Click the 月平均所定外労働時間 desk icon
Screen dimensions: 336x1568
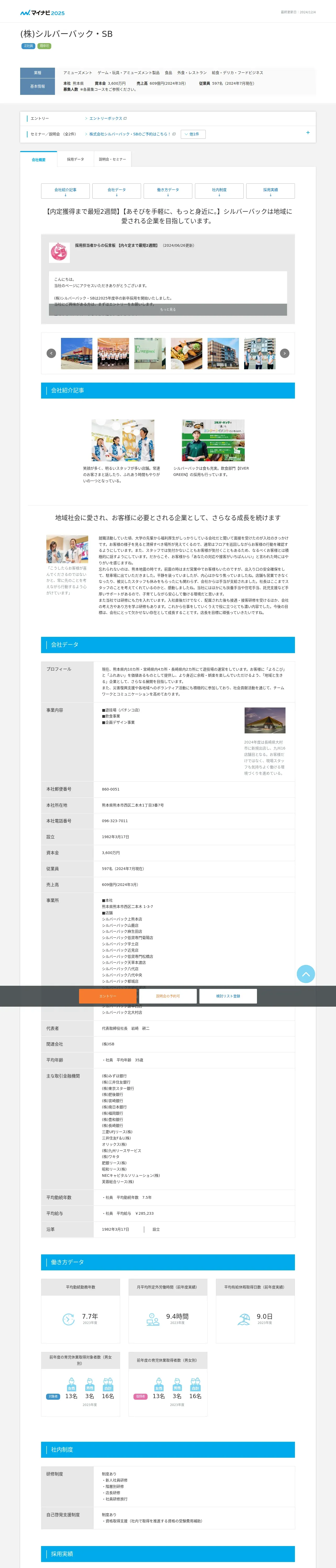pyautogui.click(x=153, y=1319)
